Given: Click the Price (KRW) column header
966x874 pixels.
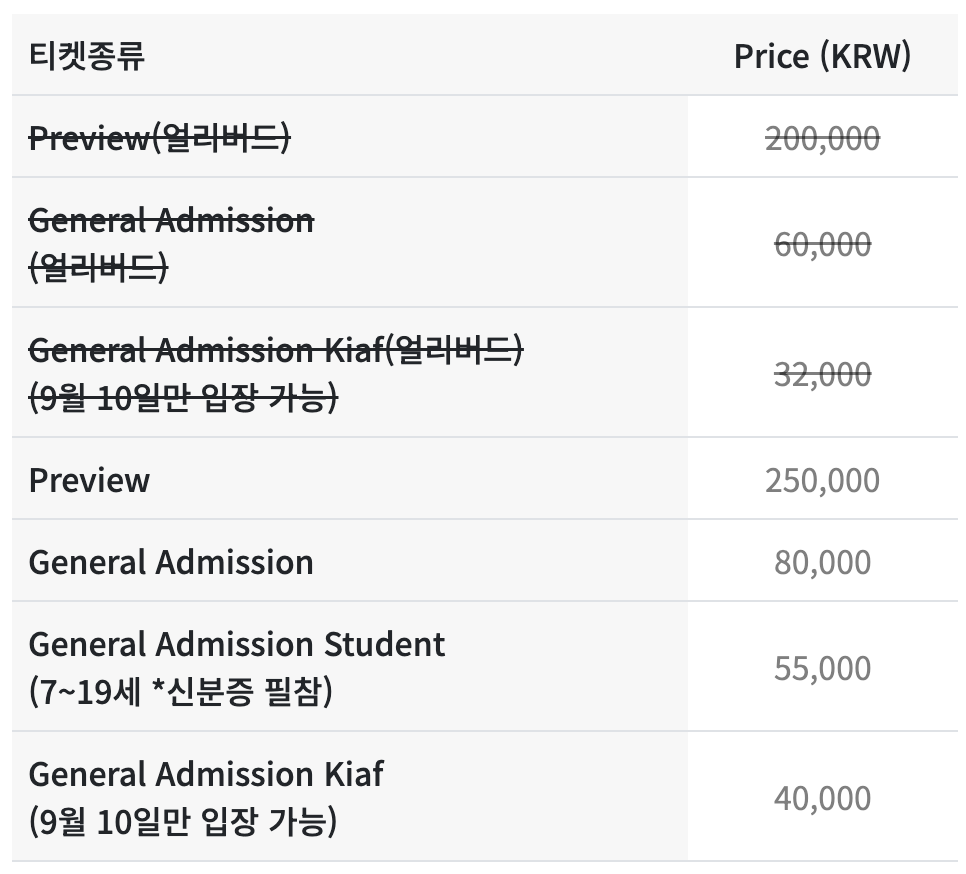Looking at the screenshot, I should click(x=822, y=56).
